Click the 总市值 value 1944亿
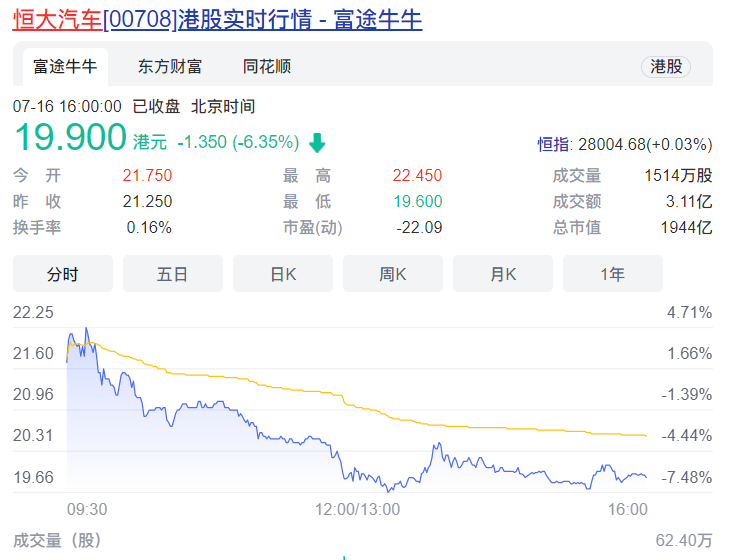Viewport: 740px width, 560px height. (x=686, y=227)
